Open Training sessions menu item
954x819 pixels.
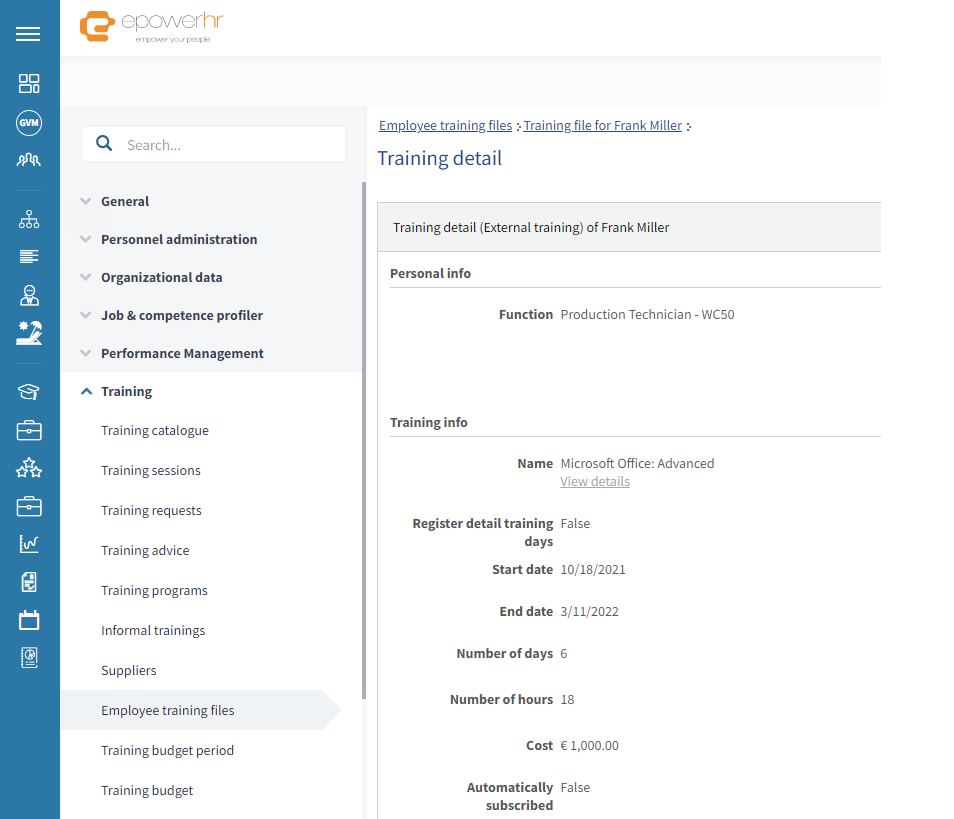point(150,470)
